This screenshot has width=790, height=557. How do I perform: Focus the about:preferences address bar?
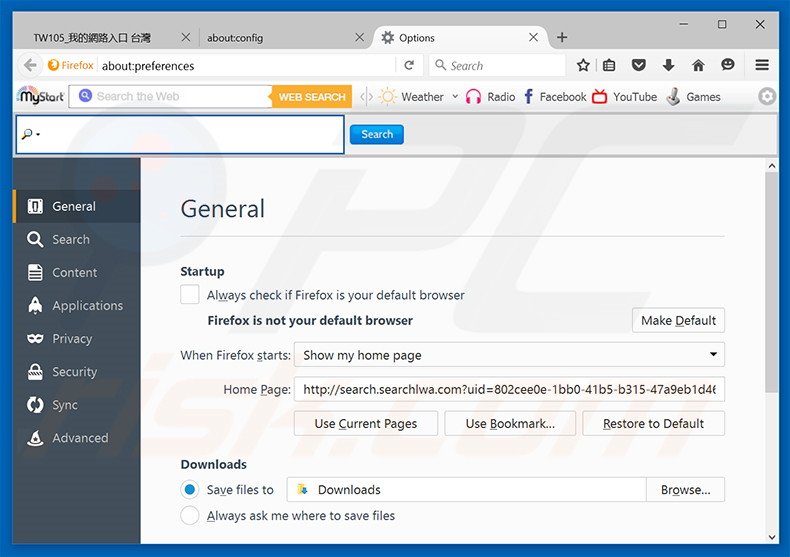[x=247, y=65]
